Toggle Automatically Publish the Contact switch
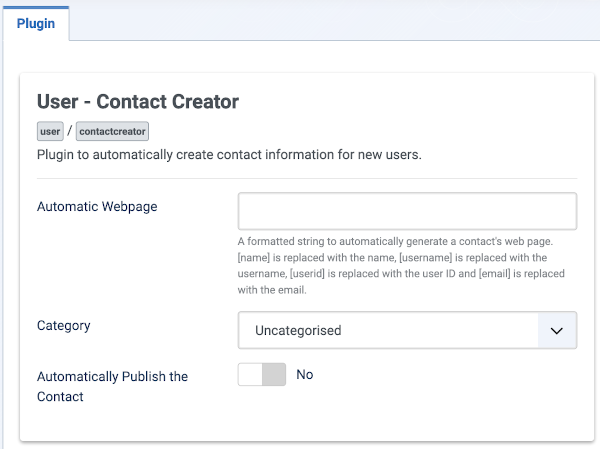Image resolution: width=600 pixels, height=449 pixels. [262, 374]
